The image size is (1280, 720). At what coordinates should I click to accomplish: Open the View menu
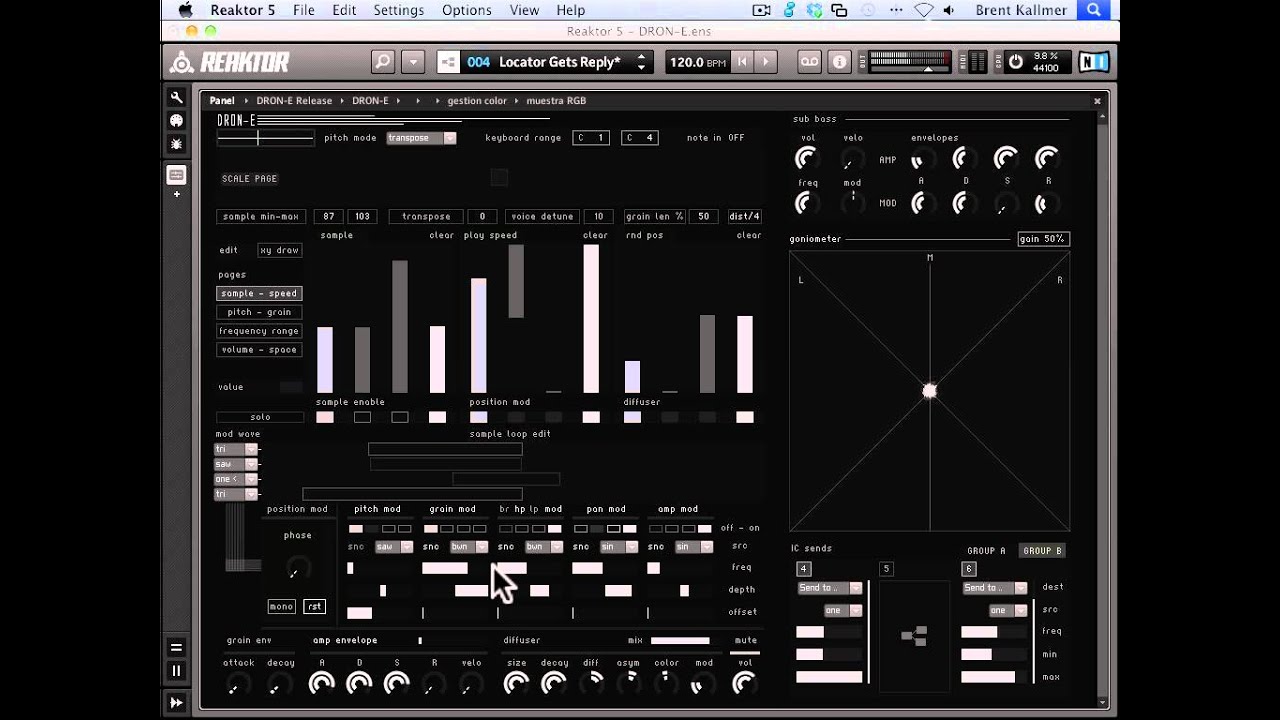click(524, 10)
